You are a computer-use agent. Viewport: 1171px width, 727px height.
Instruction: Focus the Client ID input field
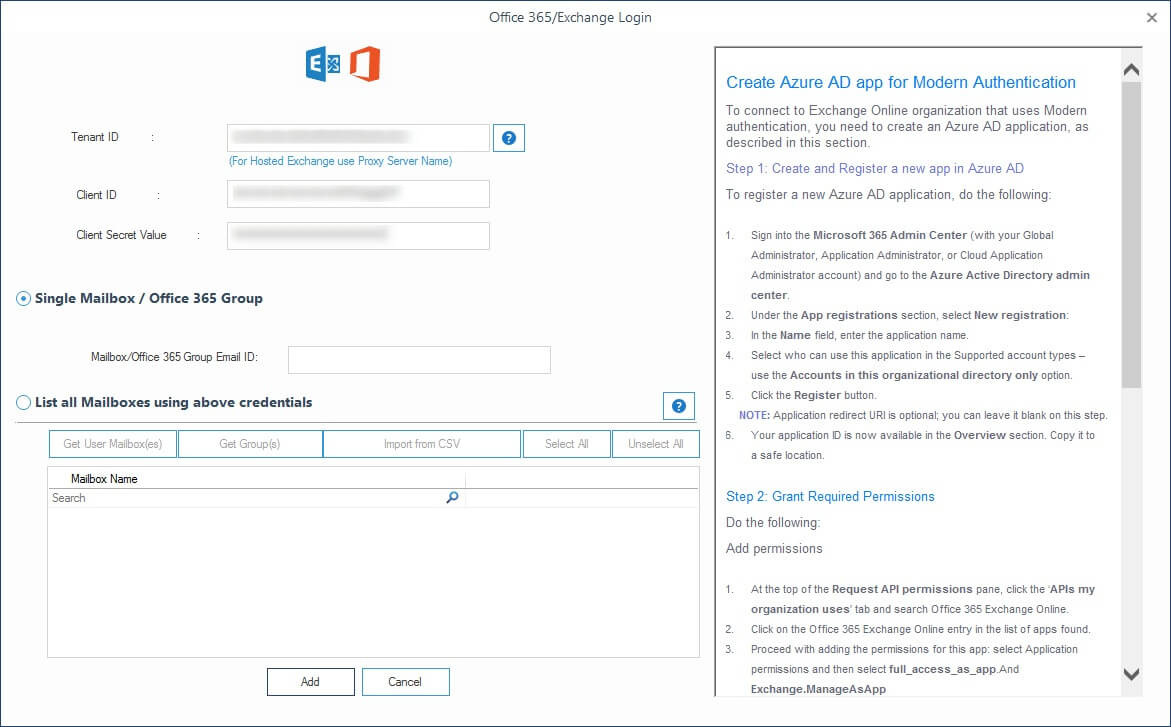[358, 194]
